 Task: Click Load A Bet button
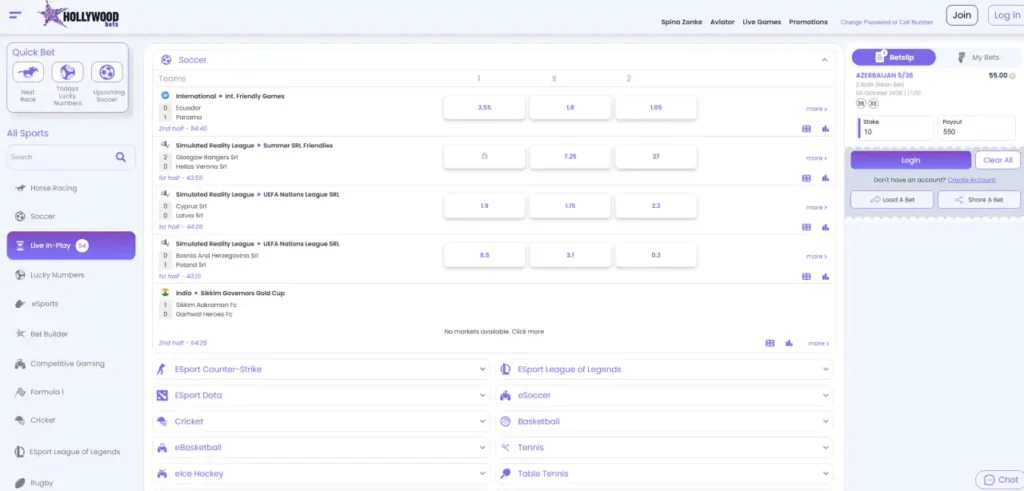pos(891,200)
